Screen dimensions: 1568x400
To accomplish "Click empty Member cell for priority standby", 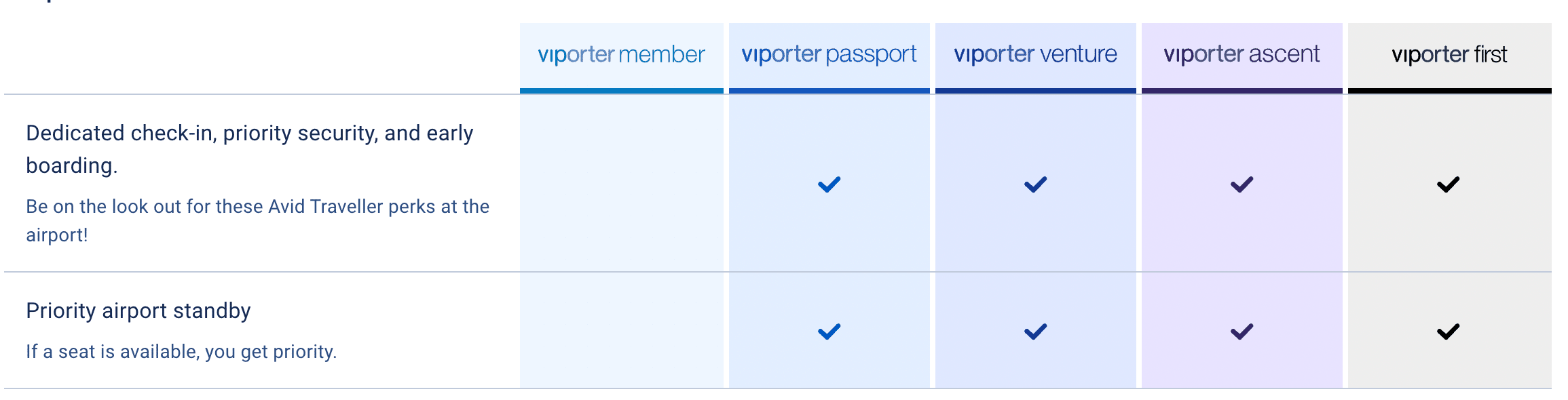I will pyautogui.click(x=621, y=331).
